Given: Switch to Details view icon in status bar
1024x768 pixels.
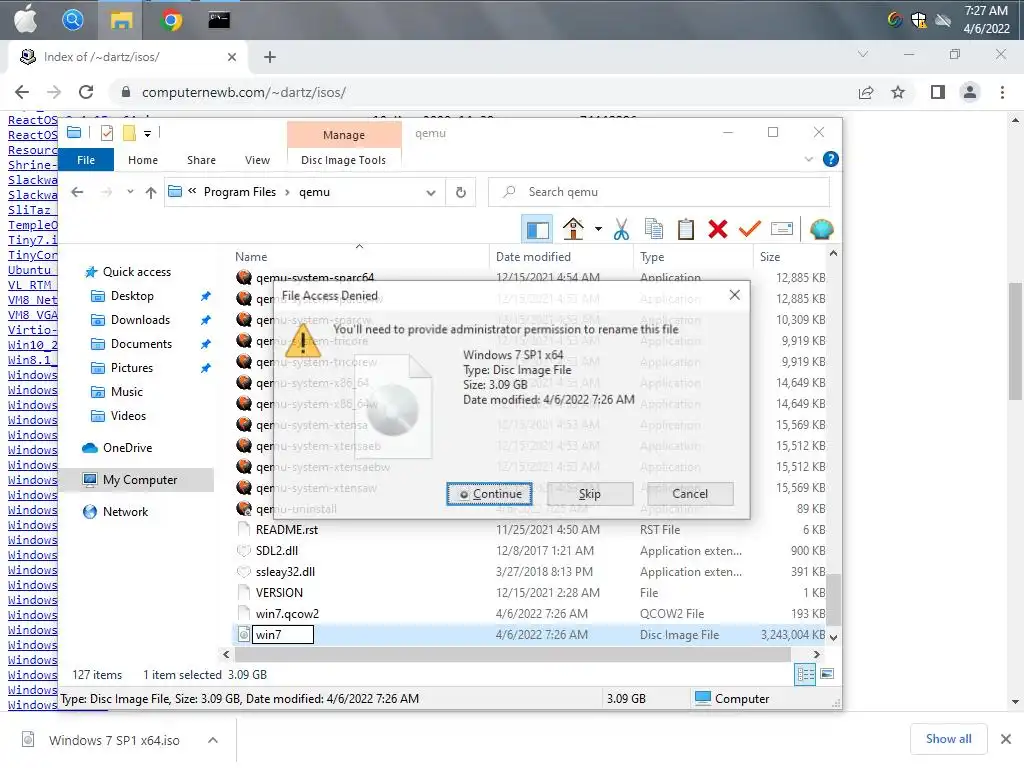Looking at the screenshot, I should (x=805, y=675).
